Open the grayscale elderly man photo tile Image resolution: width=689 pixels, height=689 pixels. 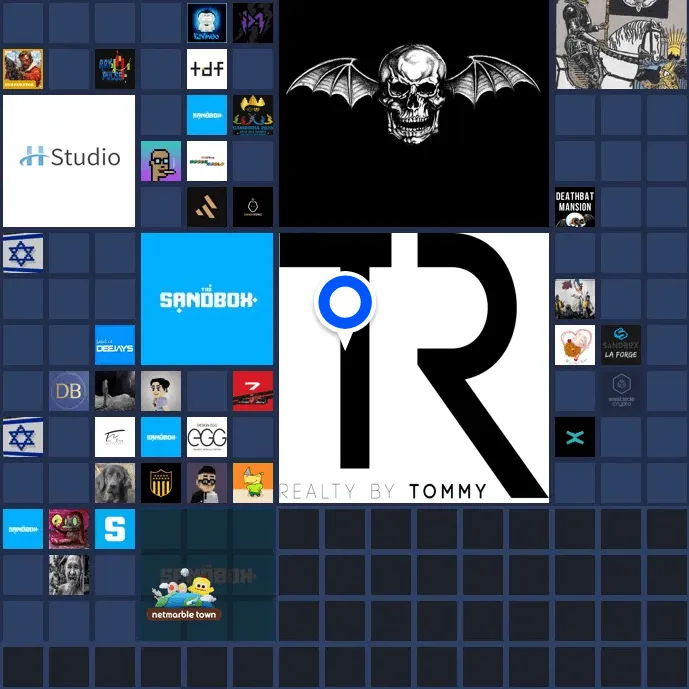pyautogui.click(x=69, y=575)
